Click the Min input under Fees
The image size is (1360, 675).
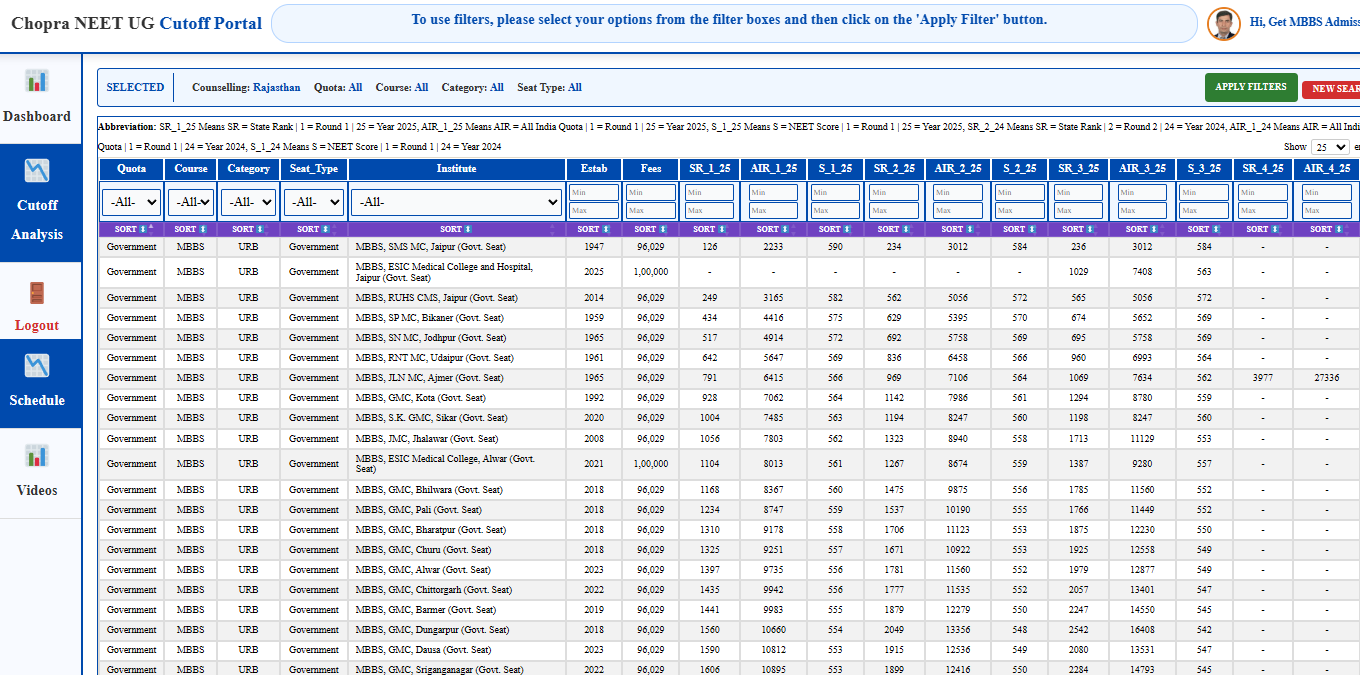click(651, 193)
